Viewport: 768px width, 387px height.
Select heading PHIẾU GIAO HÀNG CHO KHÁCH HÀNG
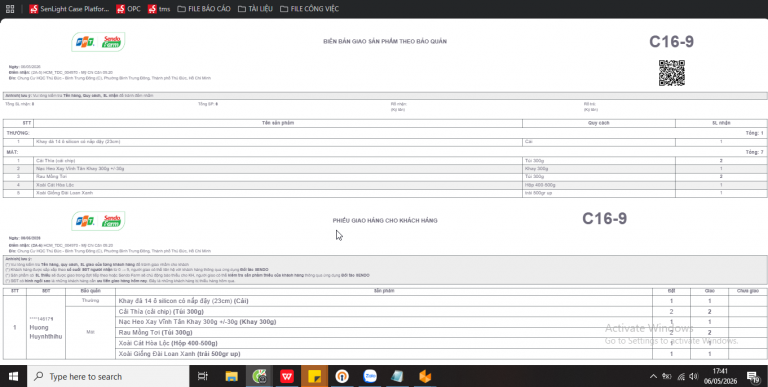pyautogui.click(x=385, y=220)
